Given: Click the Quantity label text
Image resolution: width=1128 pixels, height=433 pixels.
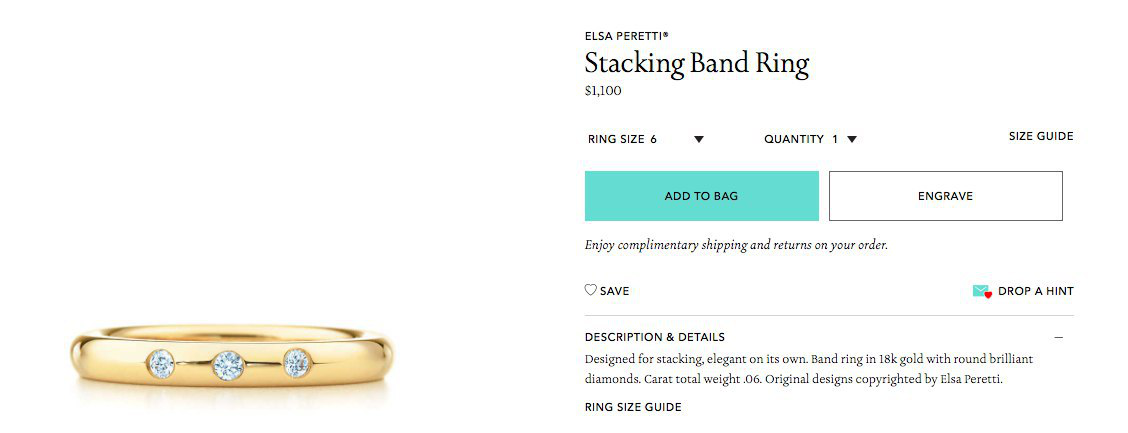Looking at the screenshot, I should point(793,139).
